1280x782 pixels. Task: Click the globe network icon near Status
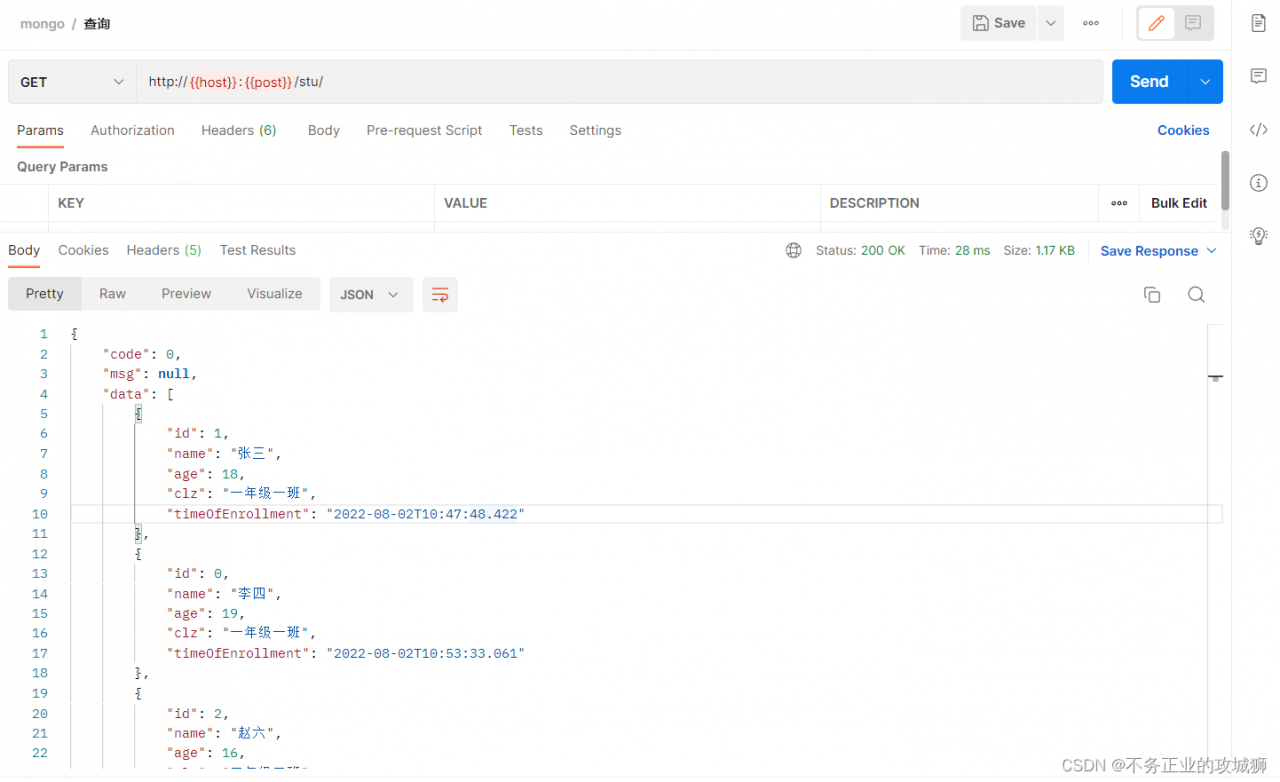[794, 251]
